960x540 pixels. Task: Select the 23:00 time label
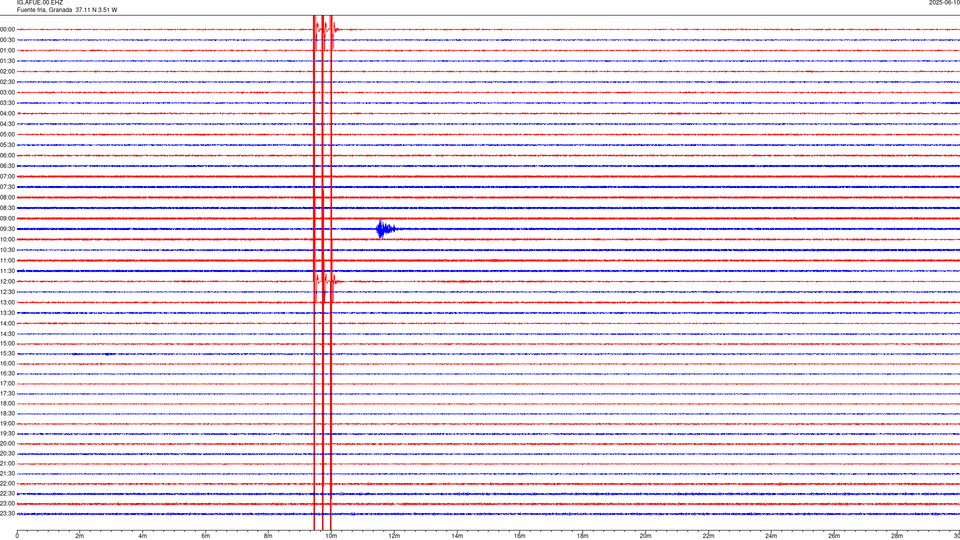(x=8, y=504)
